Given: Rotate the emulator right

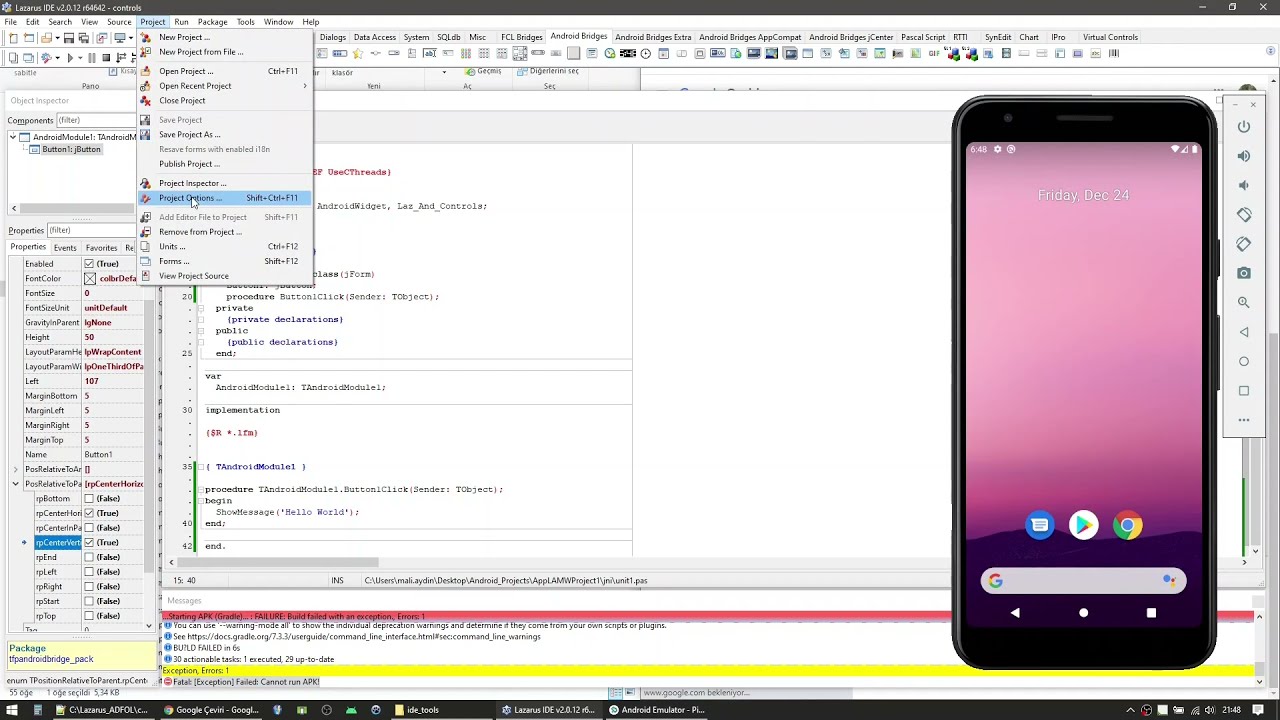Looking at the screenshot, I should (1244, 244).
